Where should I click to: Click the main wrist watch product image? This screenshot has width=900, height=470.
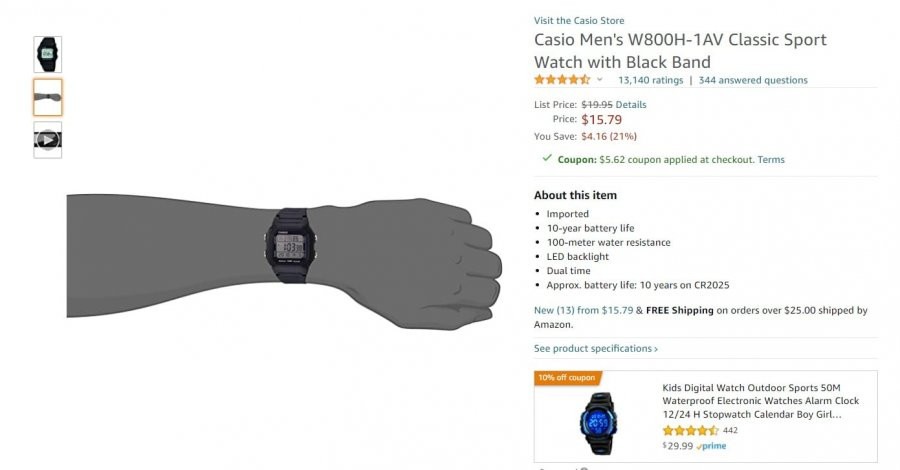point(284,261)
